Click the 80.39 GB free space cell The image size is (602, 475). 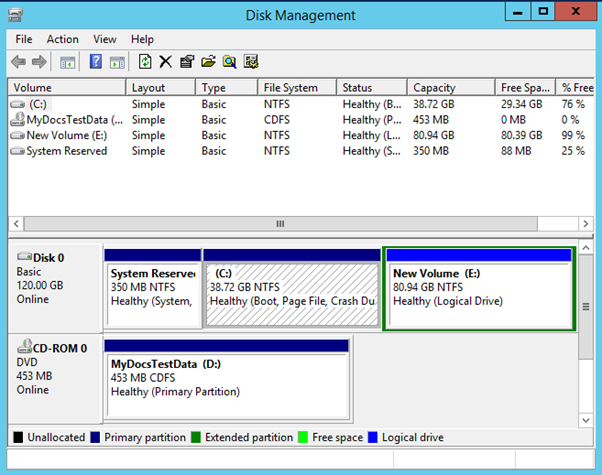pos(521,135)
